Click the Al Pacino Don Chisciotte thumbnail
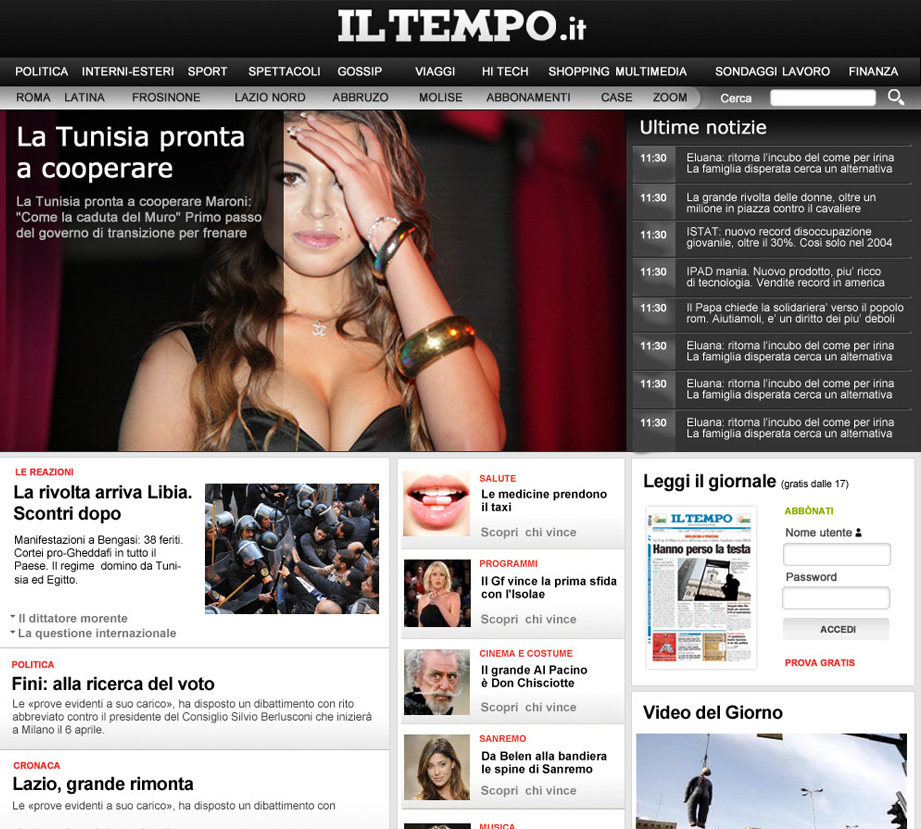The image size is (921, 829). tap(437, 682)
